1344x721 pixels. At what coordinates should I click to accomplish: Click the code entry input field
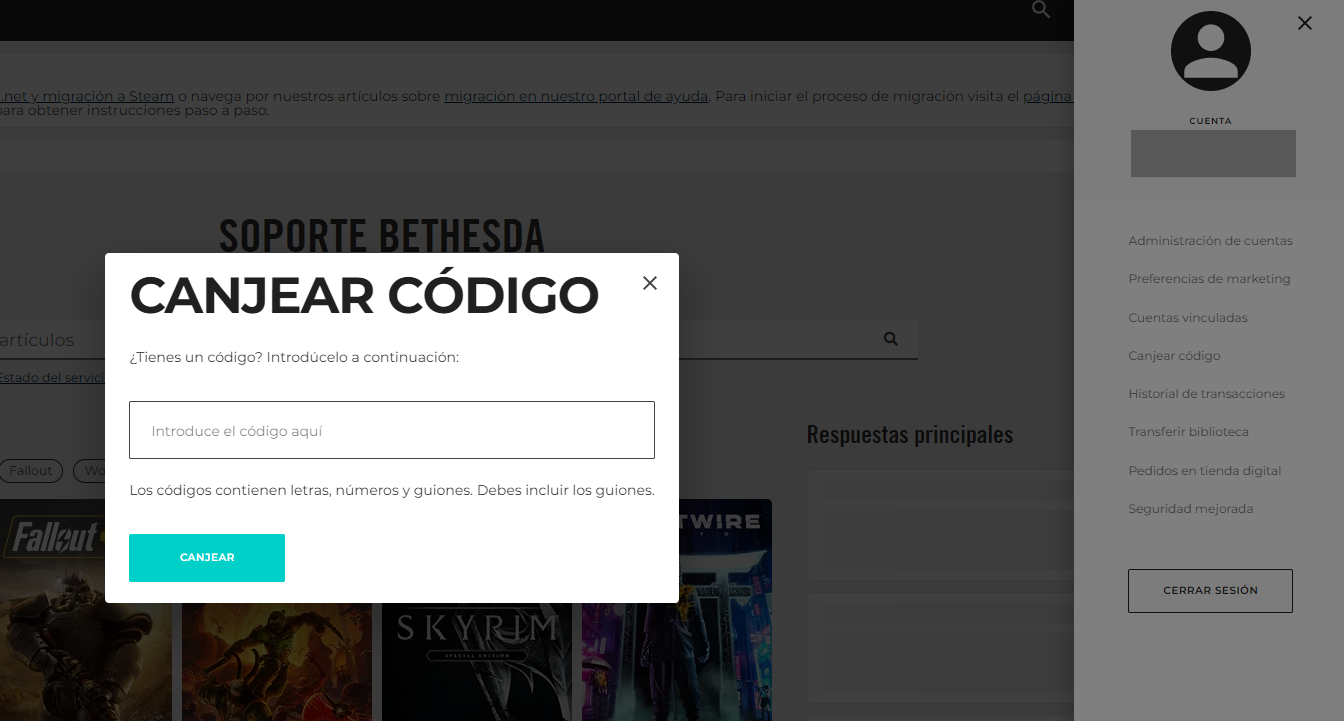coord(392,430)
